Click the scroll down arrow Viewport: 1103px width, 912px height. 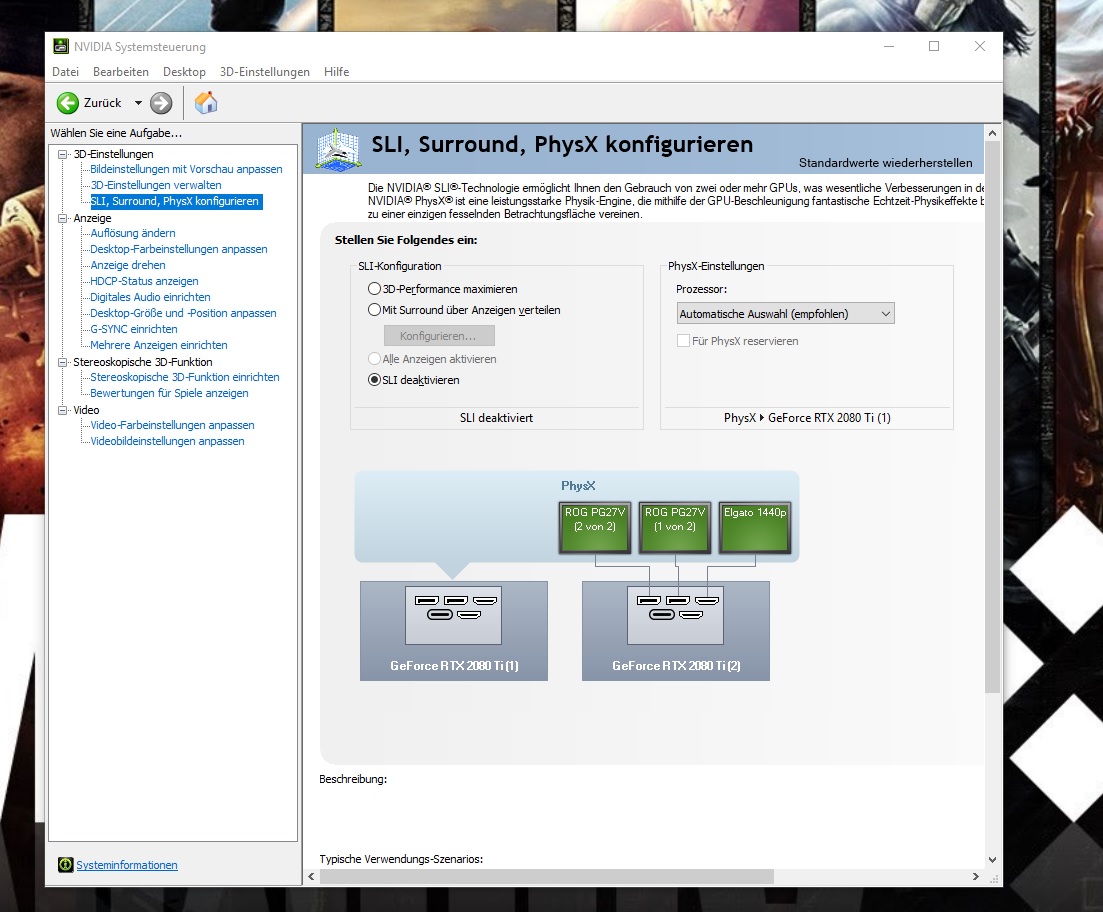[x=992, y=859]
